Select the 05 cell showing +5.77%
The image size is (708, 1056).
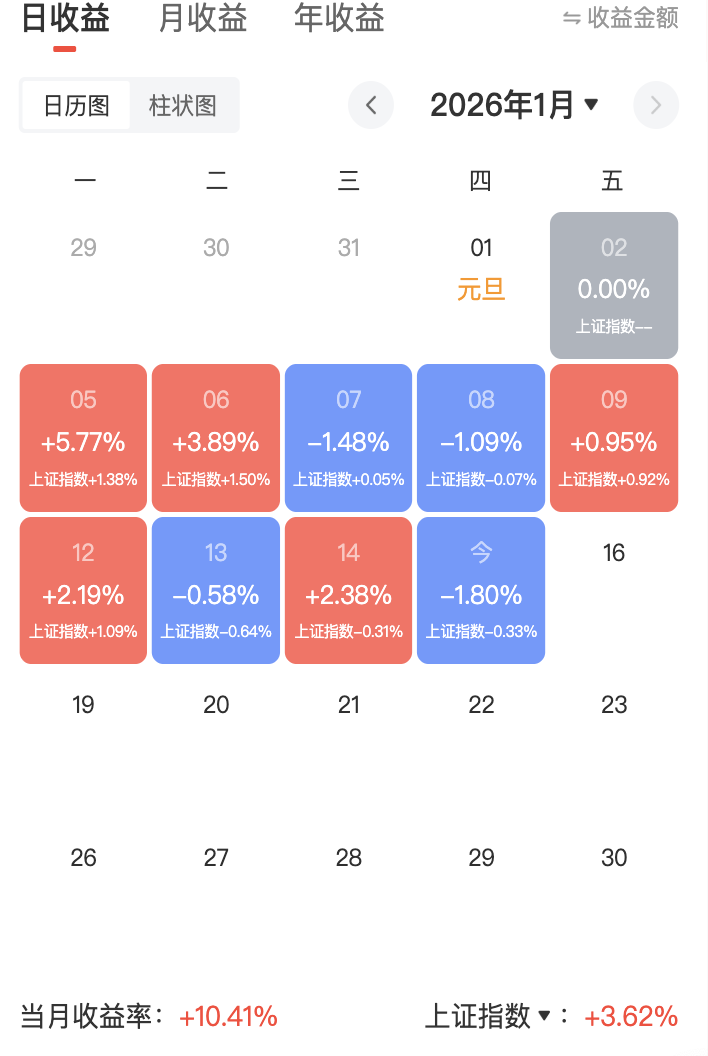coord(84,438)
